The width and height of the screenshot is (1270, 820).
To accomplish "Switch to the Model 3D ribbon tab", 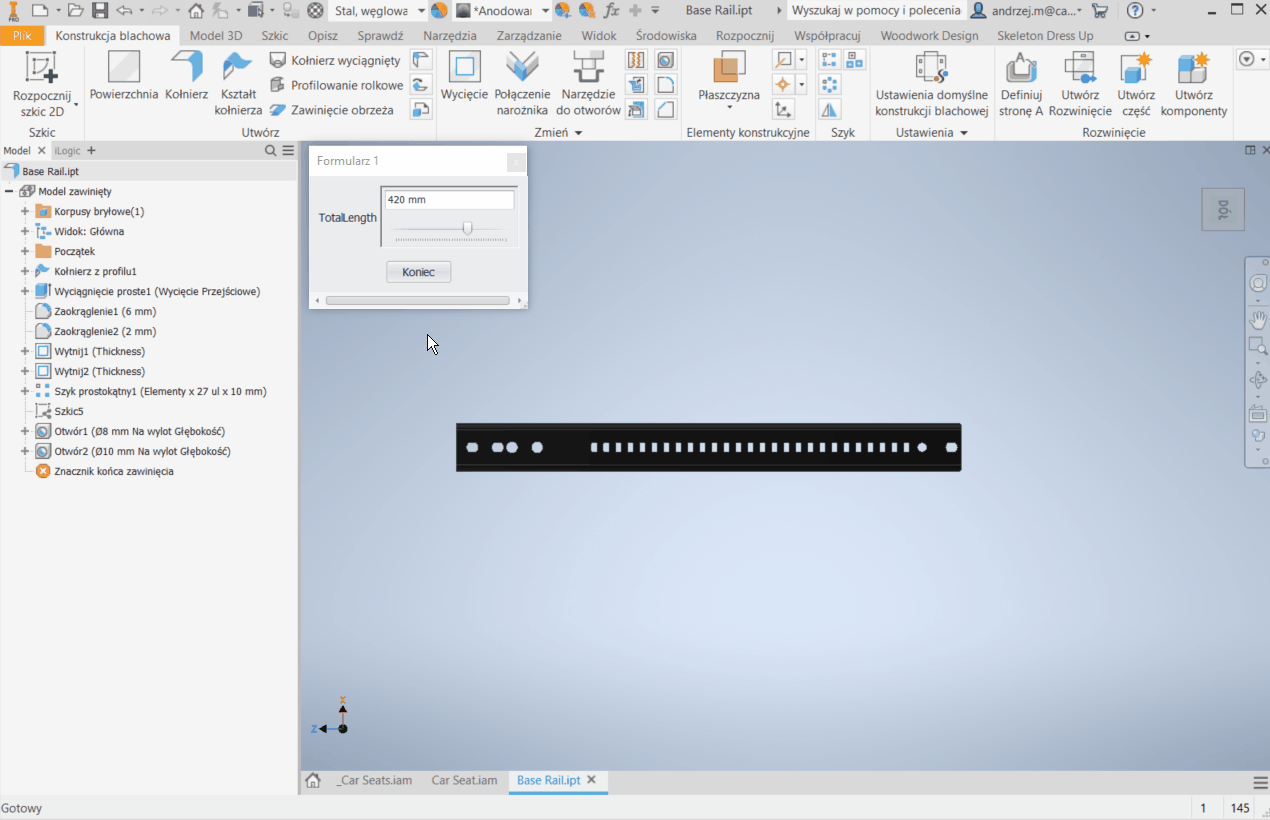I will [x=216, y=36].
